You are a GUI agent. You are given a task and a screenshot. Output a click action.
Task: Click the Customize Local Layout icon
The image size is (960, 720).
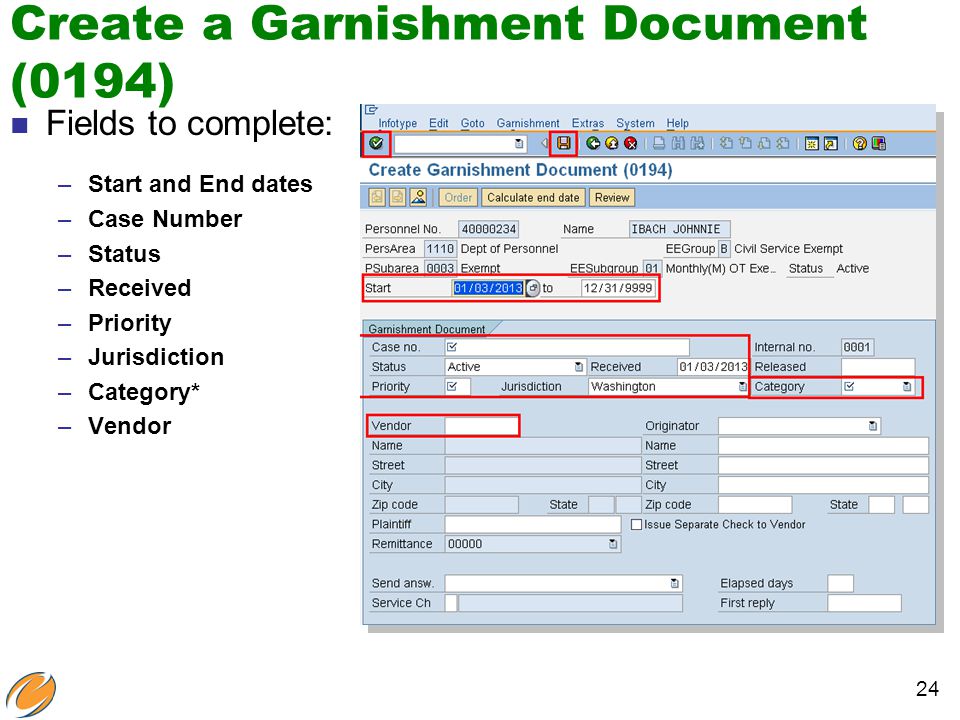click(x=879, y=143)
